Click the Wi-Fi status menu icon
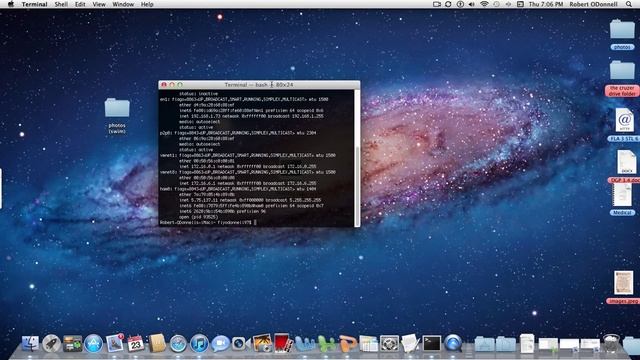Image resolution: width=640 pixels, height=360 pixels. click(484, 4)
